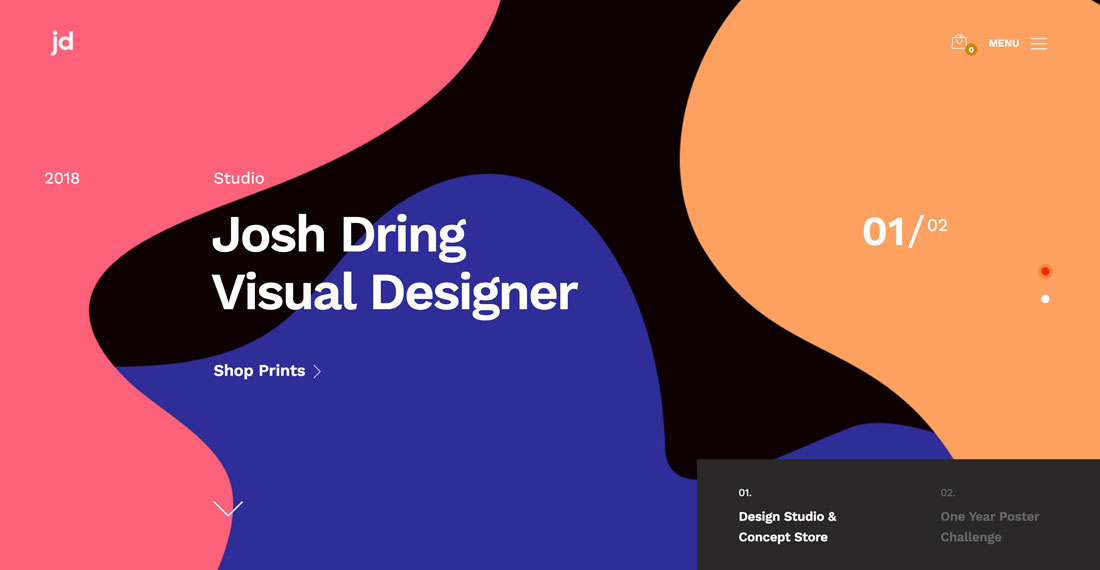Select Design Studio & Concept Store tab

[787, 527]
